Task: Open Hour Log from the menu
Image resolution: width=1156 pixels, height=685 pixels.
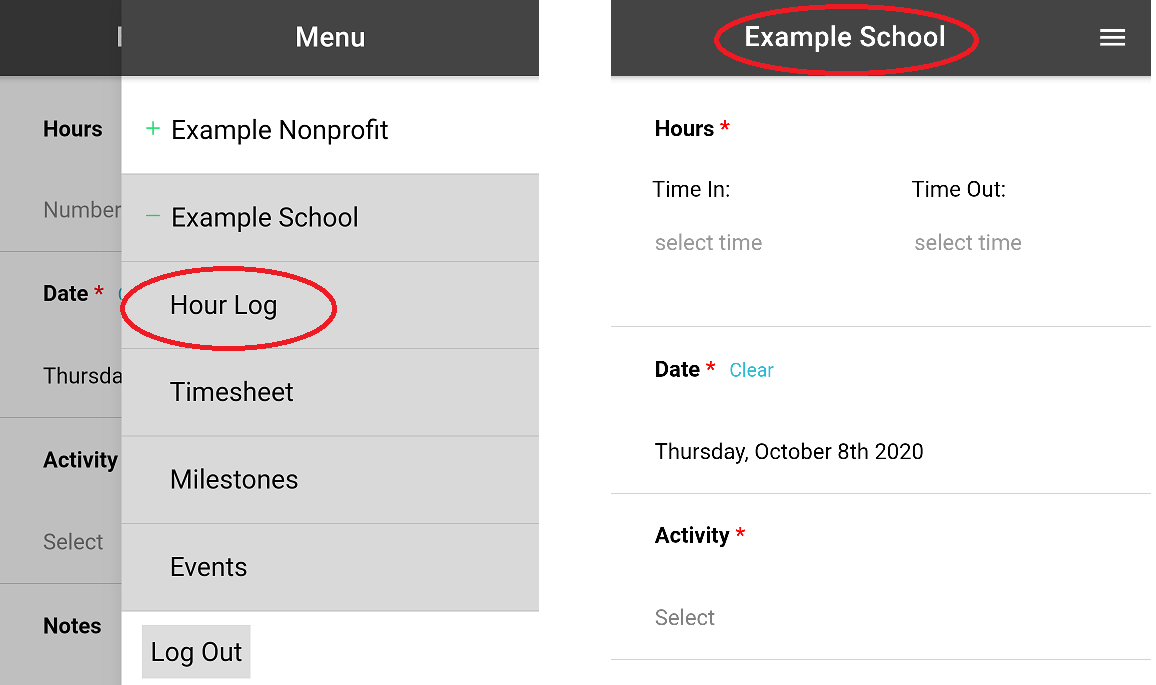Action: 223,306
